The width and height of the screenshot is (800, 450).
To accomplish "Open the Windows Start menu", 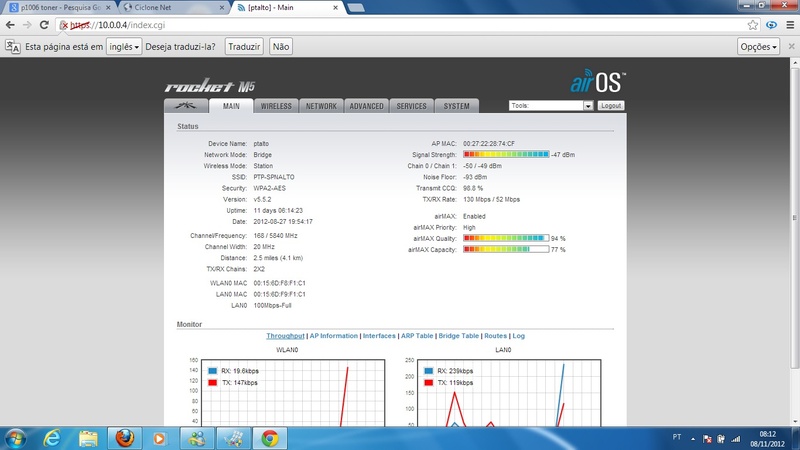I will (15, 438).
